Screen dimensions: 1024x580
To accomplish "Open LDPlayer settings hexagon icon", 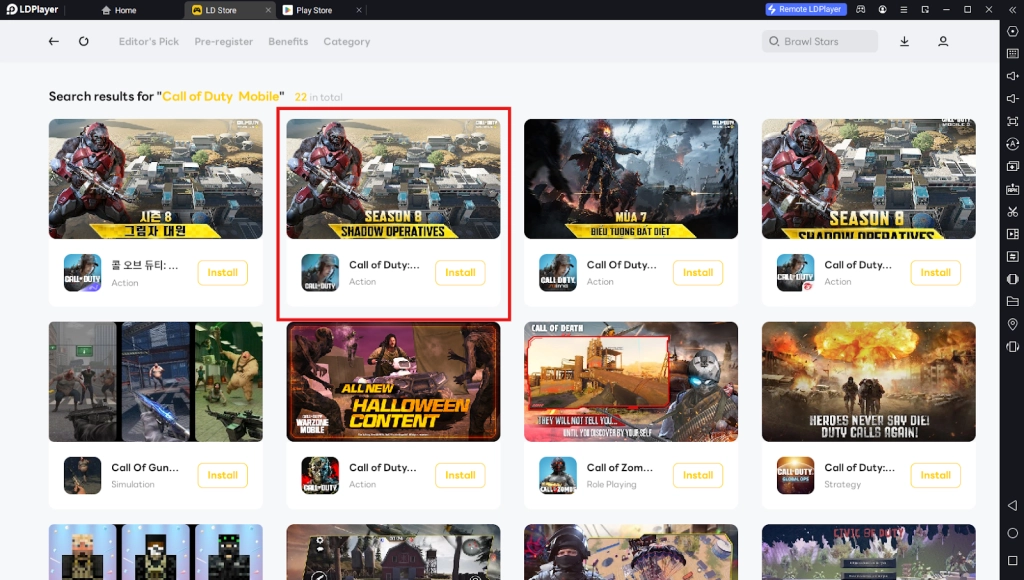I will point(1012,31).
